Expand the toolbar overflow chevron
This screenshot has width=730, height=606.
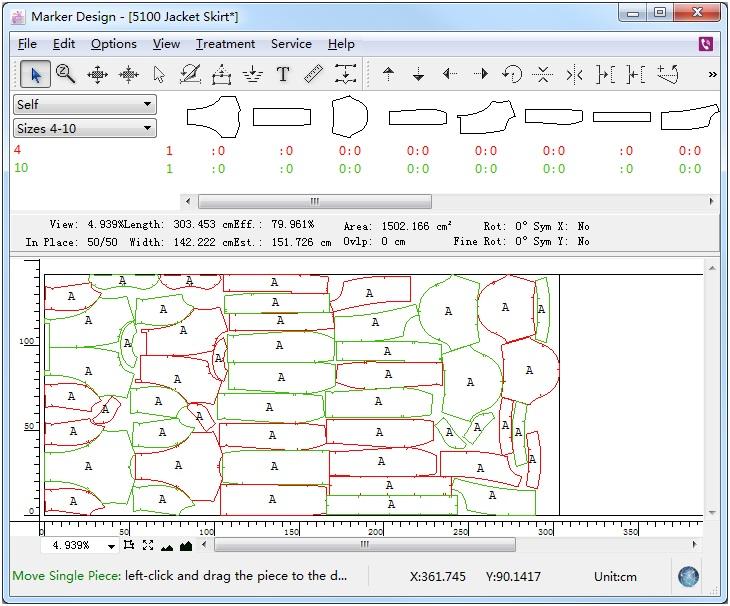pyautogui.click(x=712, y=74)
